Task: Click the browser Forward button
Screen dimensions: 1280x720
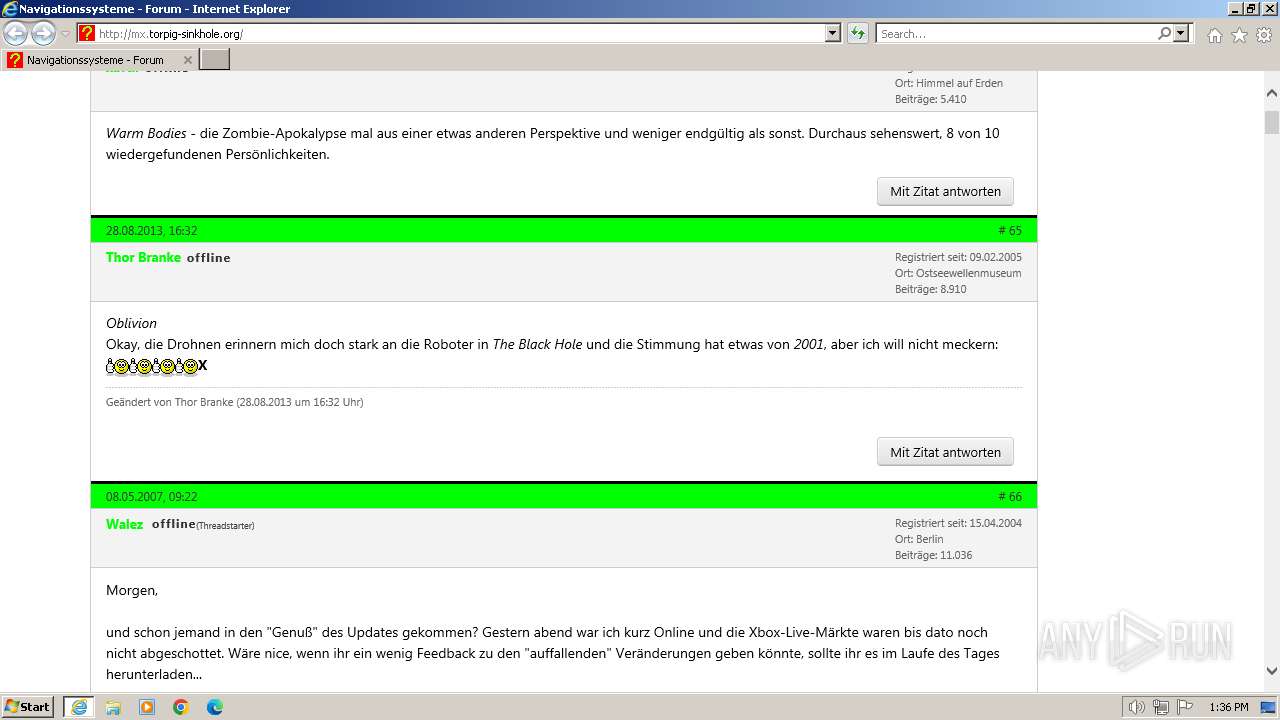Action: (43, 34)
